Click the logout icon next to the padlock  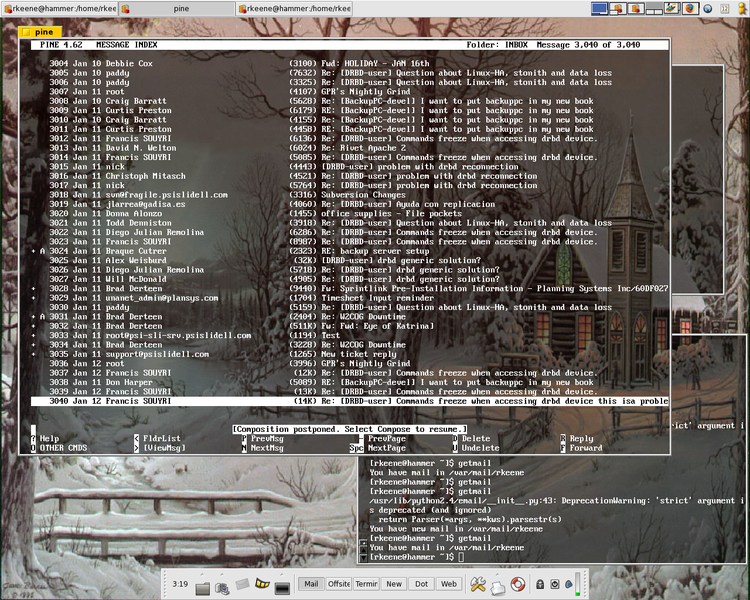555,584
